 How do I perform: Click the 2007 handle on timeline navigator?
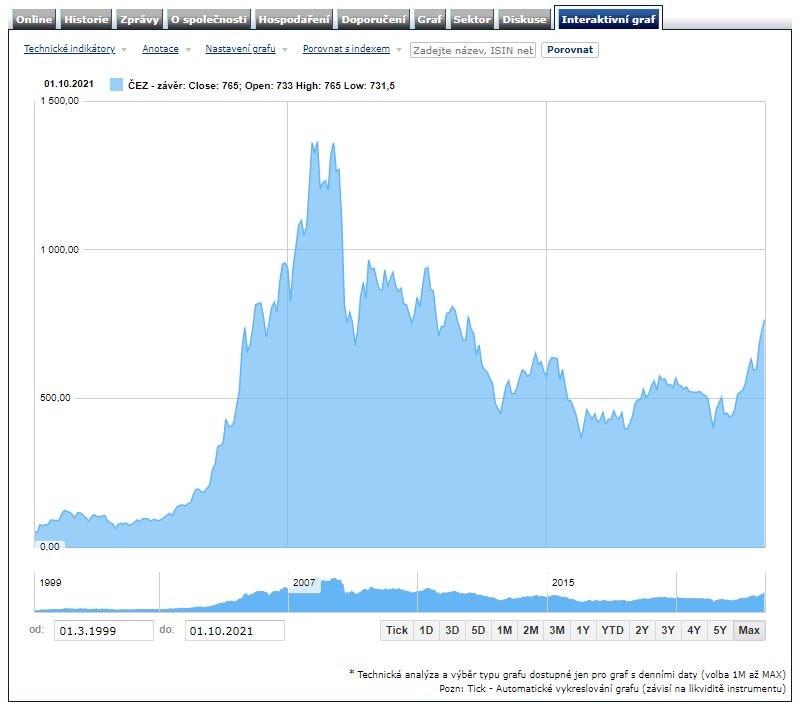[304, 583]
